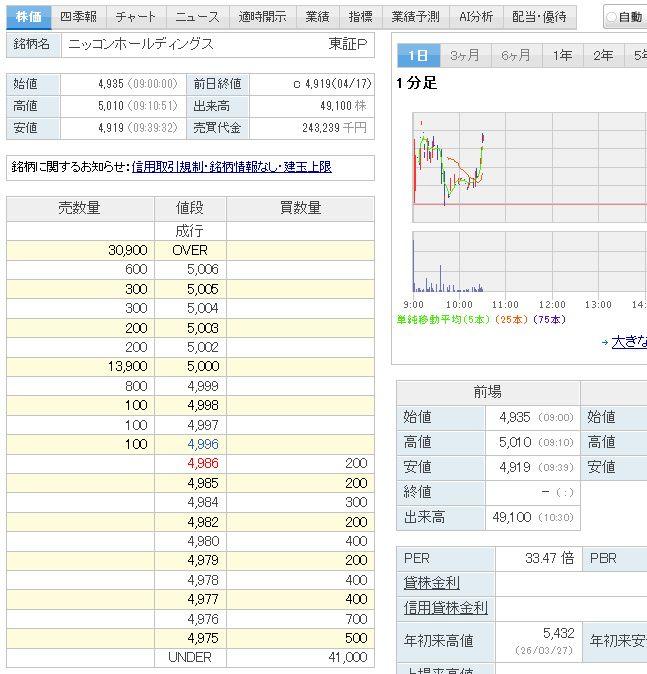Image resolution: width=647 pixels, height=674 pixels.
Task: Open the 指標 tab
Action: point(361,17)
